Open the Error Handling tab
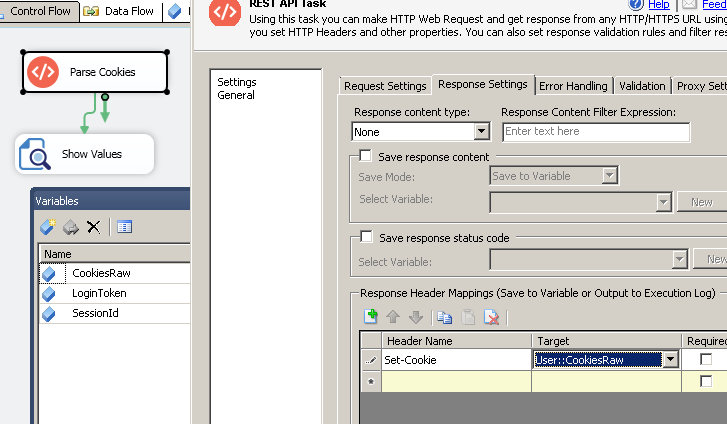 click(x=573, y=86)
